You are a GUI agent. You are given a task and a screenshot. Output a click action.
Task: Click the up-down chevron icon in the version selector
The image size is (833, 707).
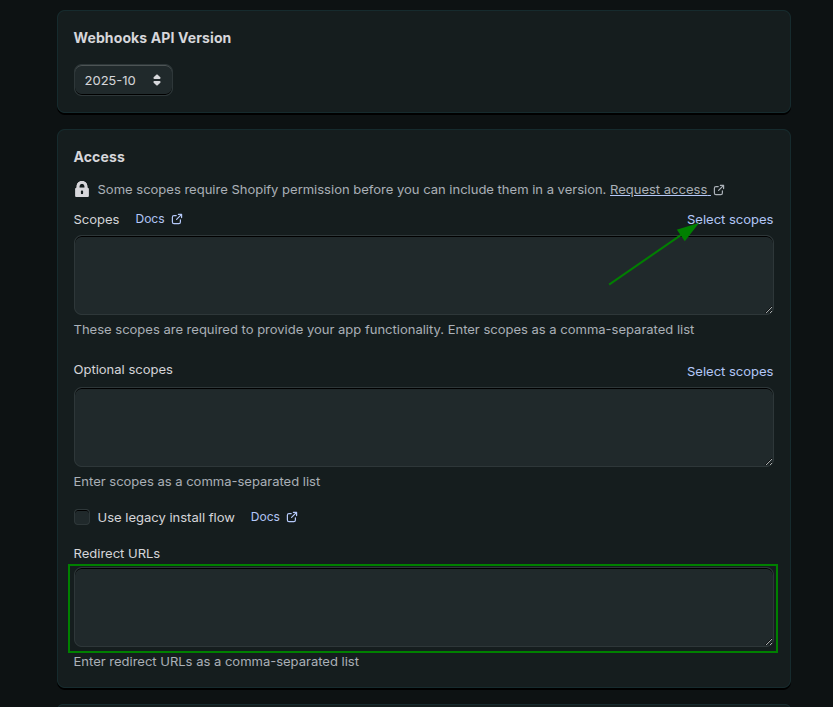click(x=156, y=79)
